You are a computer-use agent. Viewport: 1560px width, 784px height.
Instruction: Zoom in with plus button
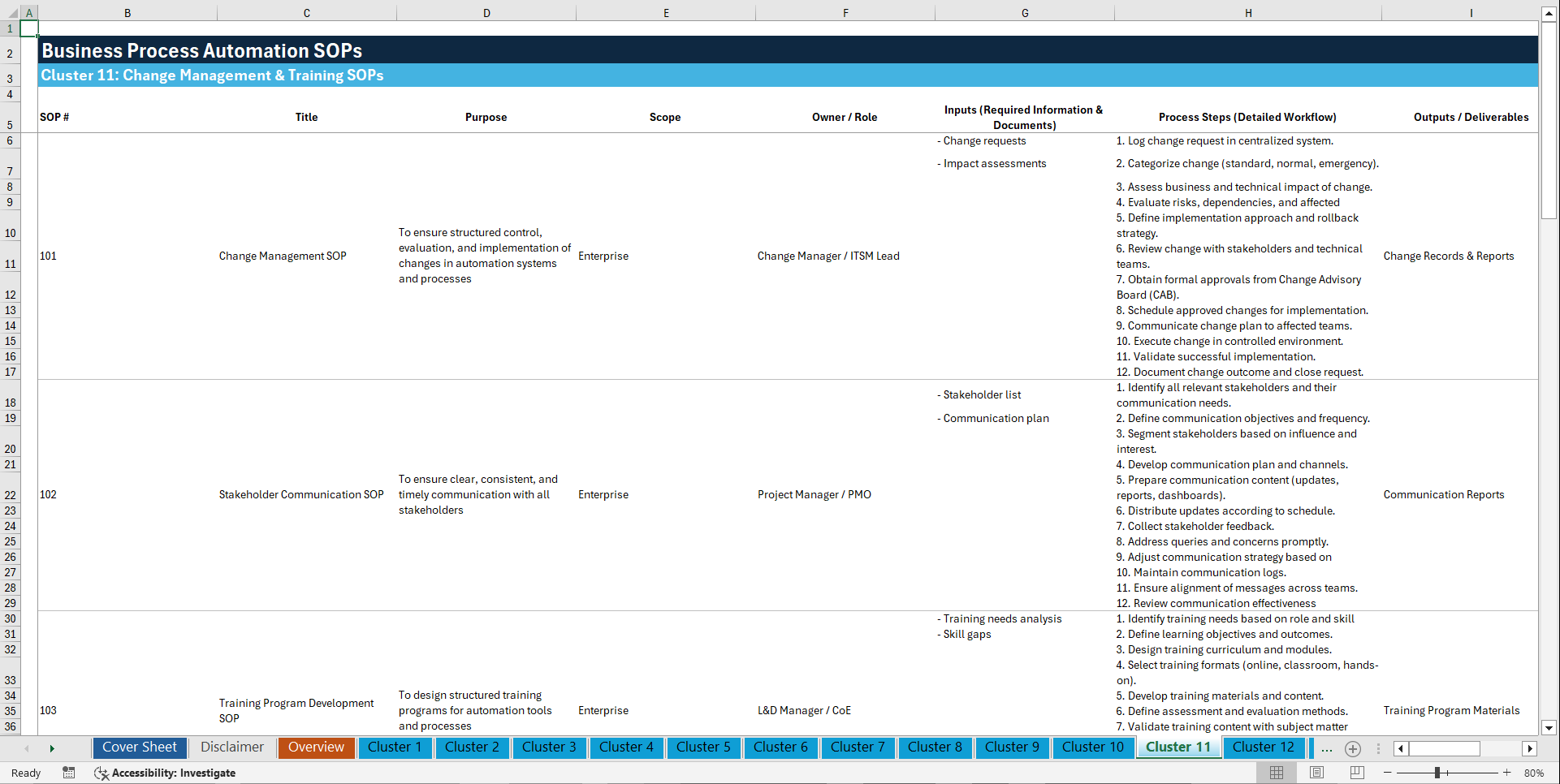[x=1507, y=773]
